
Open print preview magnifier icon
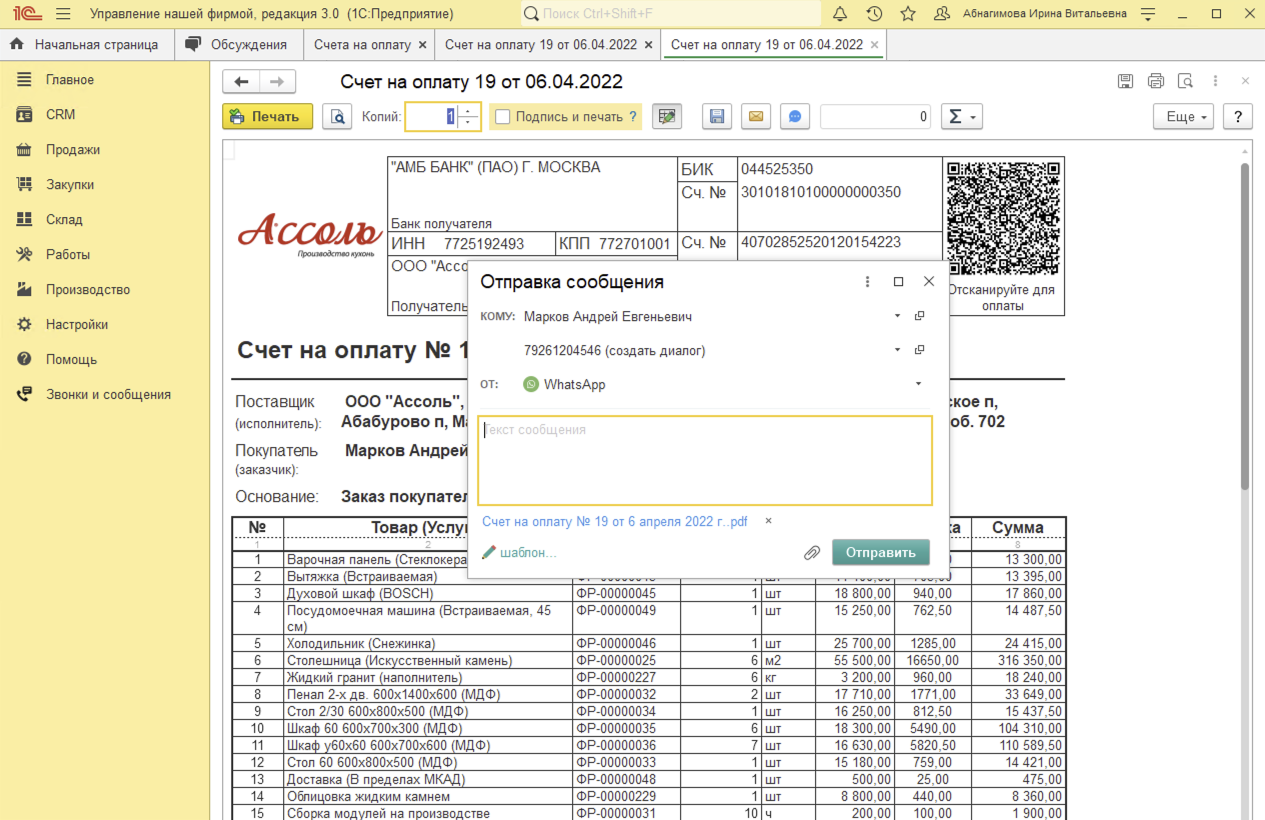click(338, 117)
